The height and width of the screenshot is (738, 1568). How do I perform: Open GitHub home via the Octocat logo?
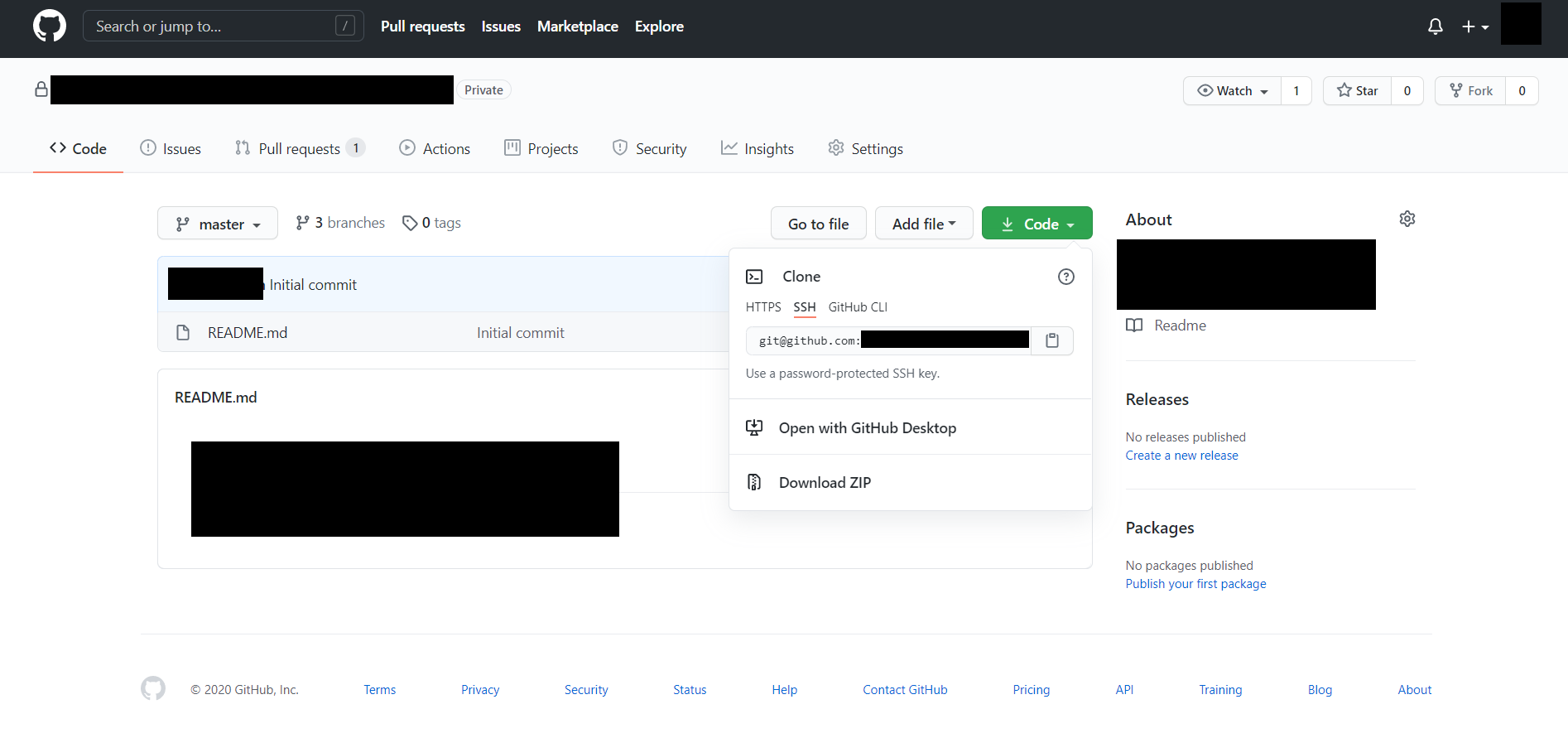pos(50,26)
